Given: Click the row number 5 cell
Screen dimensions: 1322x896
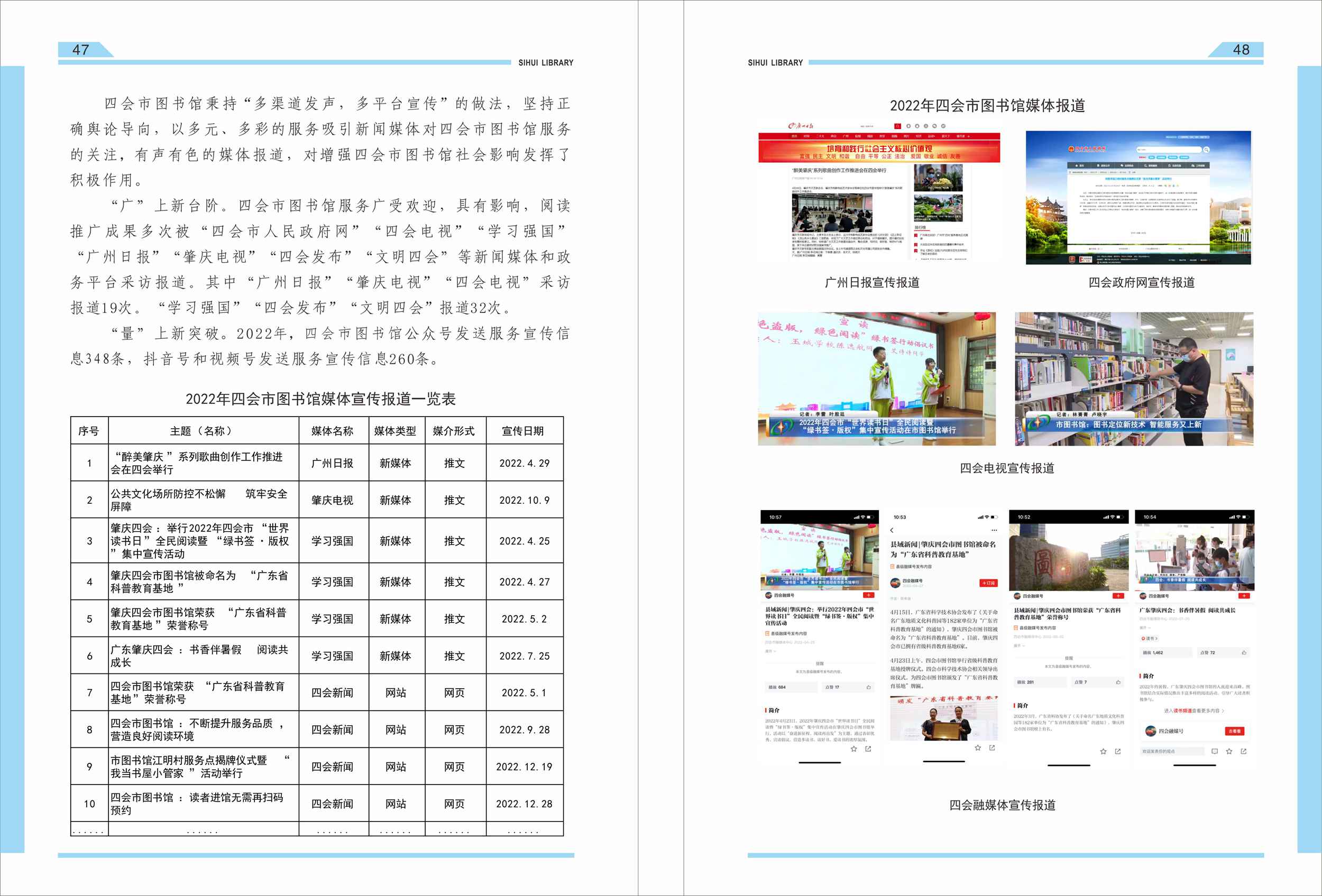Looking at the screenshot, I should tap(89, 619).
